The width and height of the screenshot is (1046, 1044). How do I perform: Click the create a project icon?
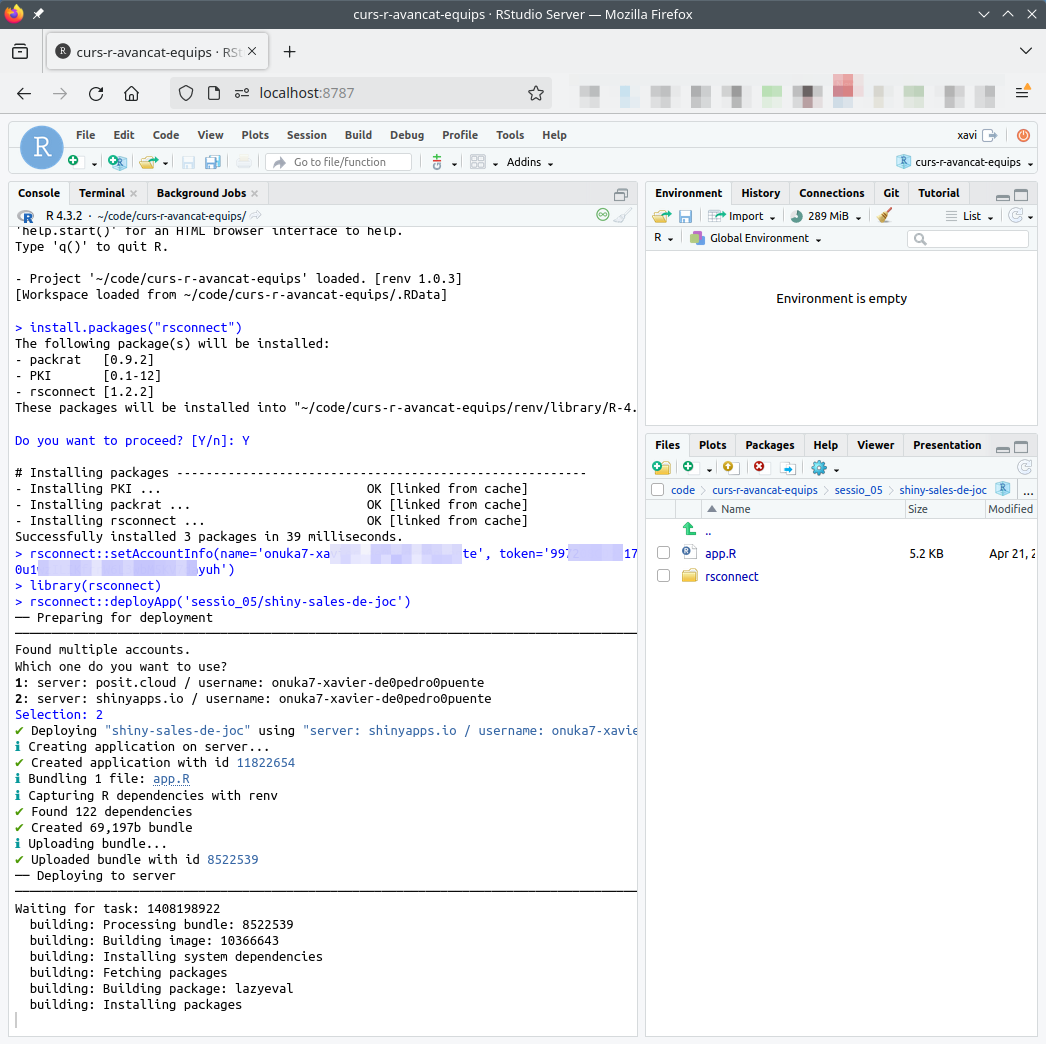click(118, 162)
